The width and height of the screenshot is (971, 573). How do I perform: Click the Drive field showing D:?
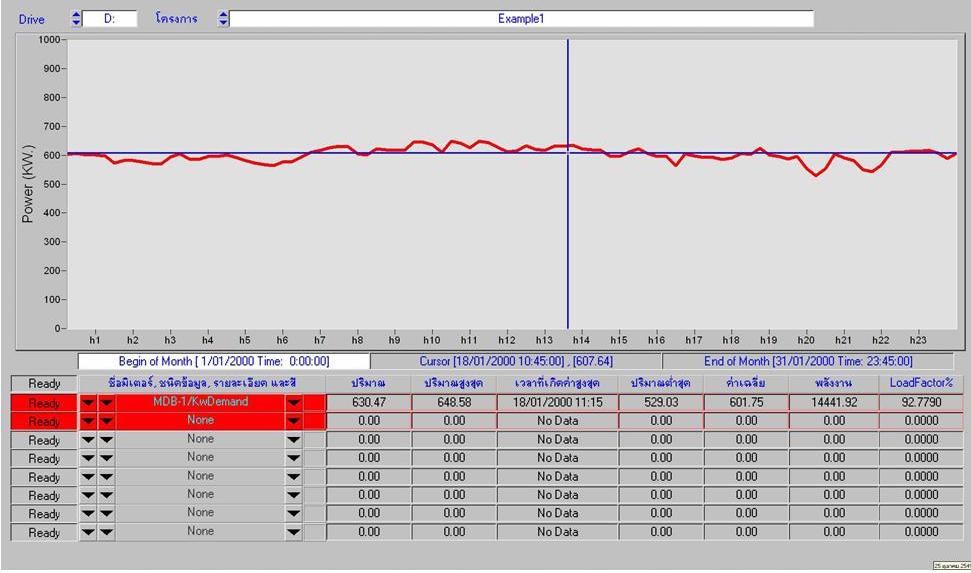tap(110, 19)
